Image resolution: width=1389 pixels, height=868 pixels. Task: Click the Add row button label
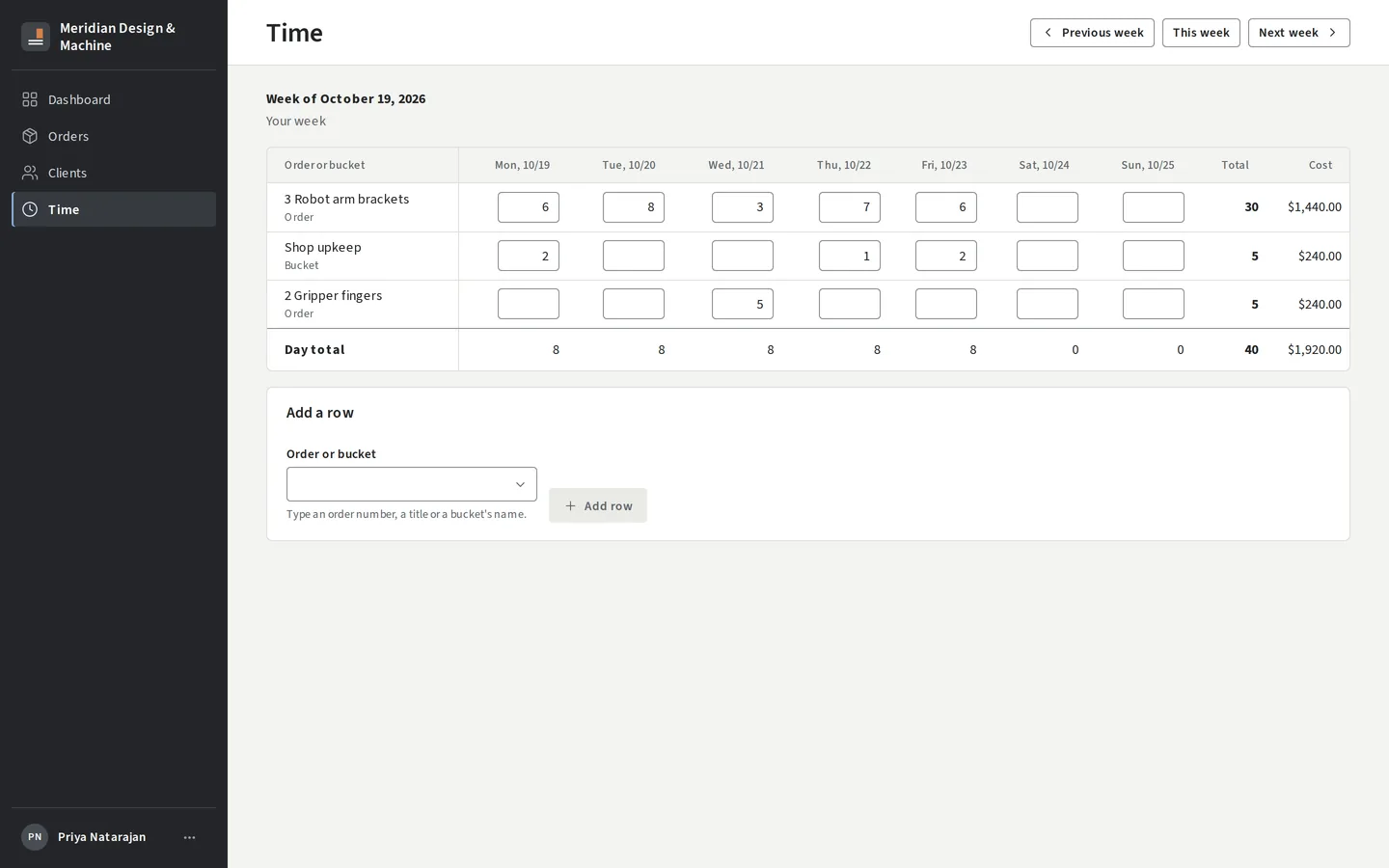608,505
